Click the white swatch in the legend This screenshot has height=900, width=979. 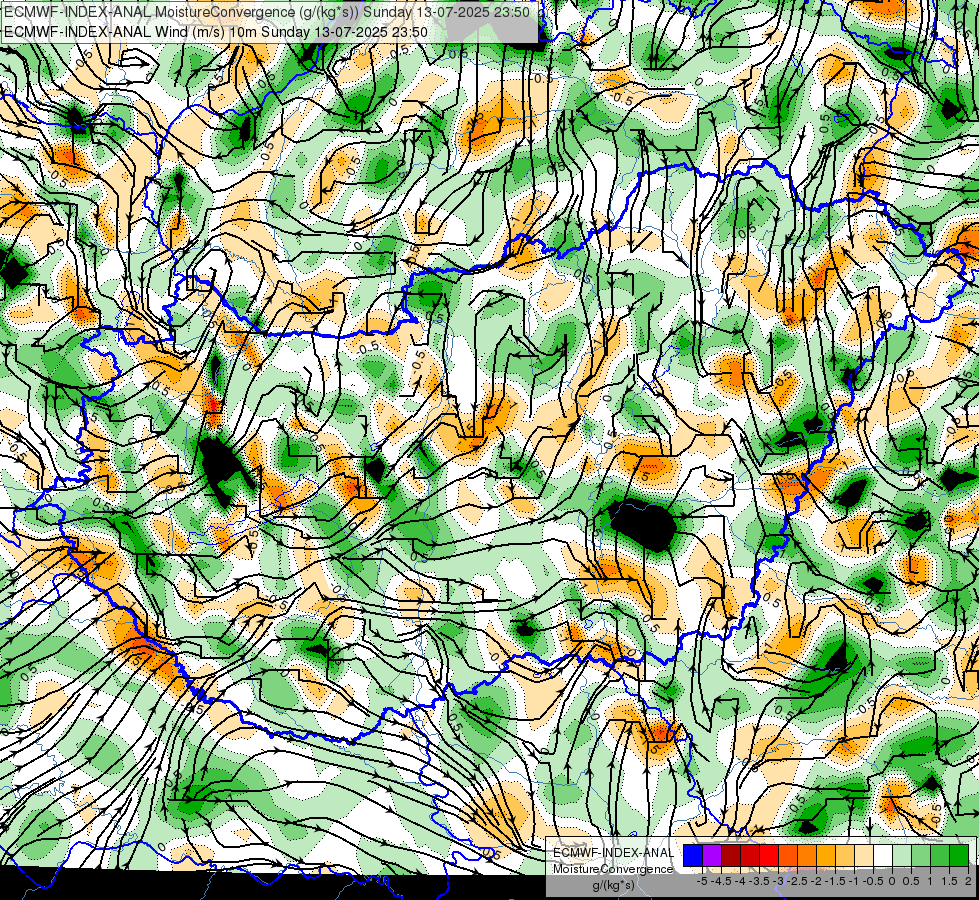tap(883, 856)
